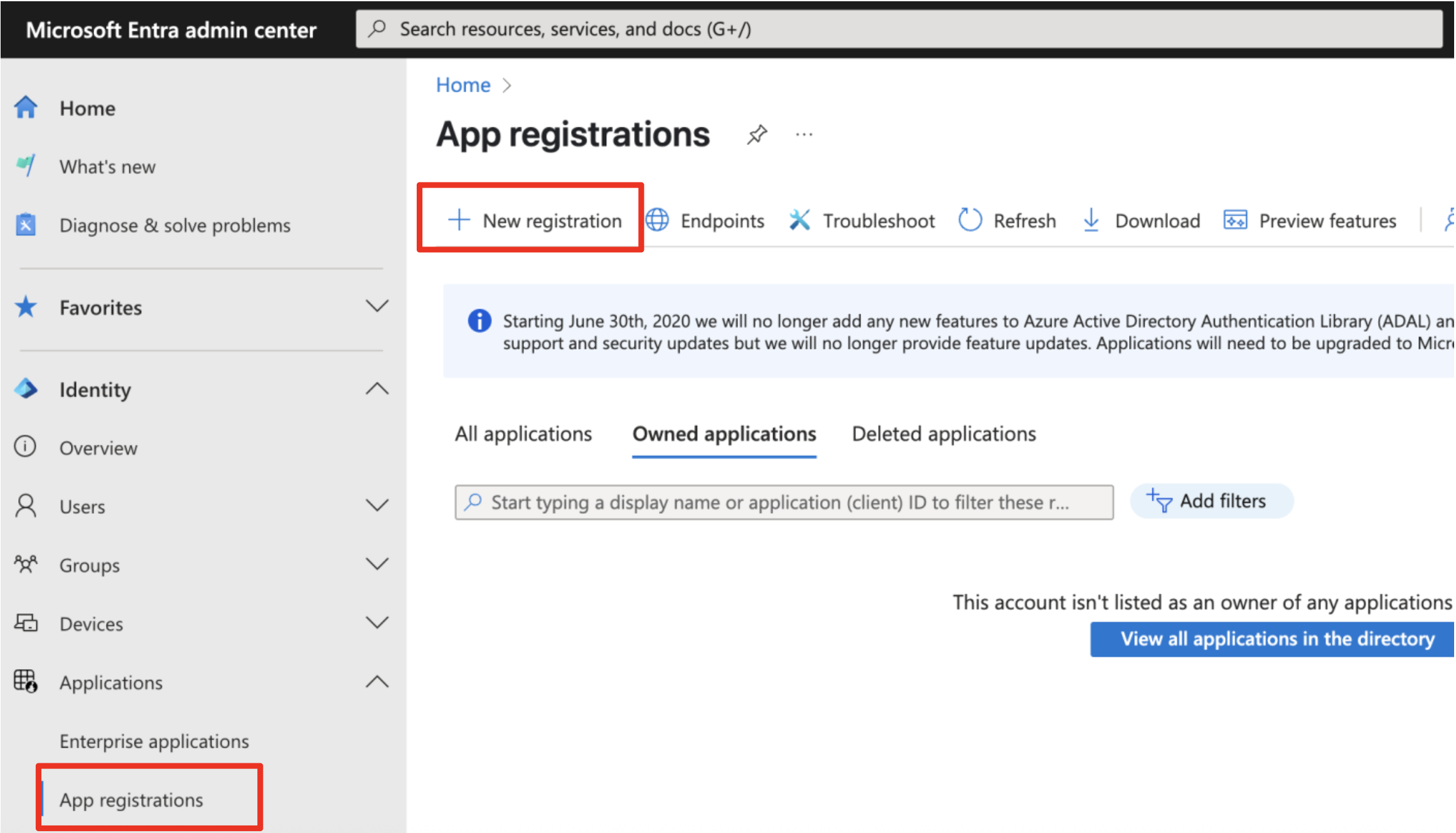Screen dimensions: 1456x833
Task: Click the Refresh circular arrow icon
Action: [x=970, y=220]
